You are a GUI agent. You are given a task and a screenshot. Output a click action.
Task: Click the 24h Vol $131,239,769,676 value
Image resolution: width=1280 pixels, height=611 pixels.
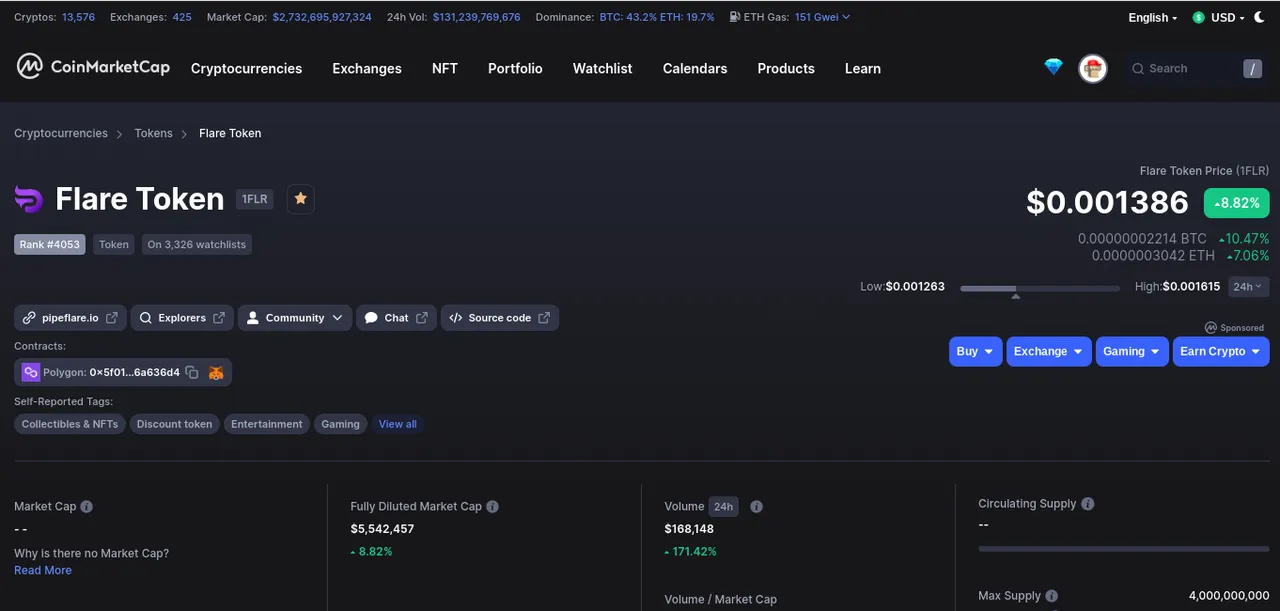(477, 17)
